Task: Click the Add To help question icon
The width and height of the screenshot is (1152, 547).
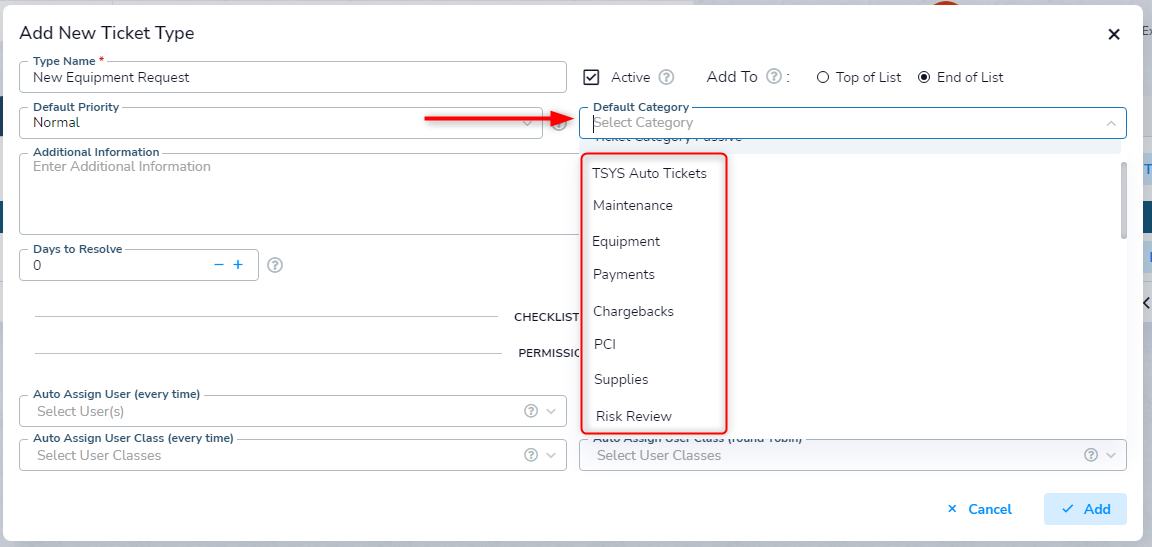Action: click(x=774, y=76)
